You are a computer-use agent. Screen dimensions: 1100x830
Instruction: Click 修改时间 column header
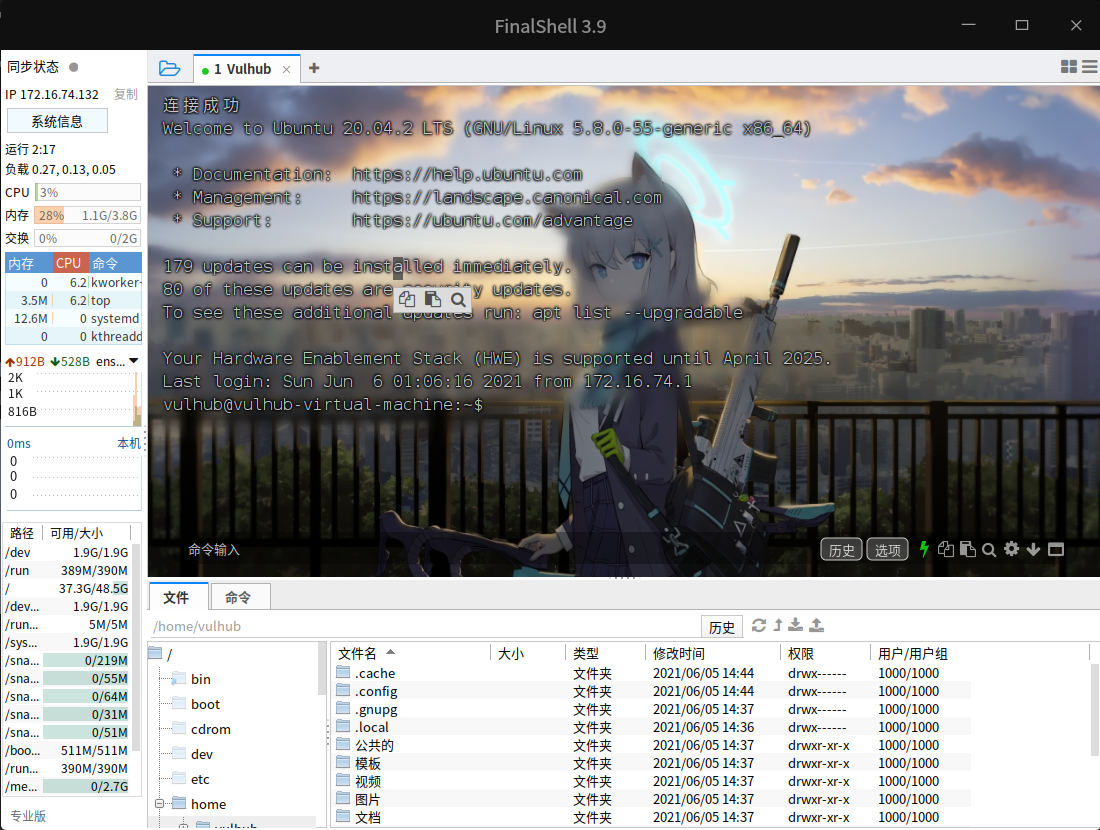711,653
